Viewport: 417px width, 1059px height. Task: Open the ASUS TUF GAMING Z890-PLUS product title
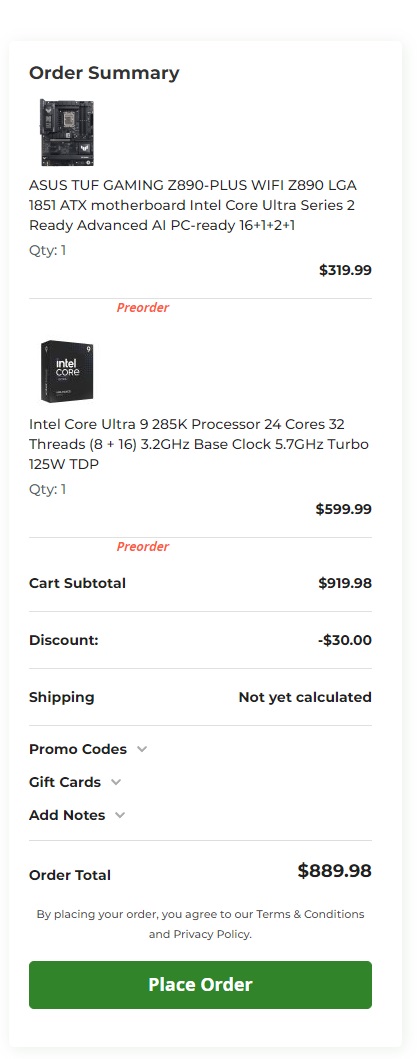pyautogui.click(x=193, y=205)
